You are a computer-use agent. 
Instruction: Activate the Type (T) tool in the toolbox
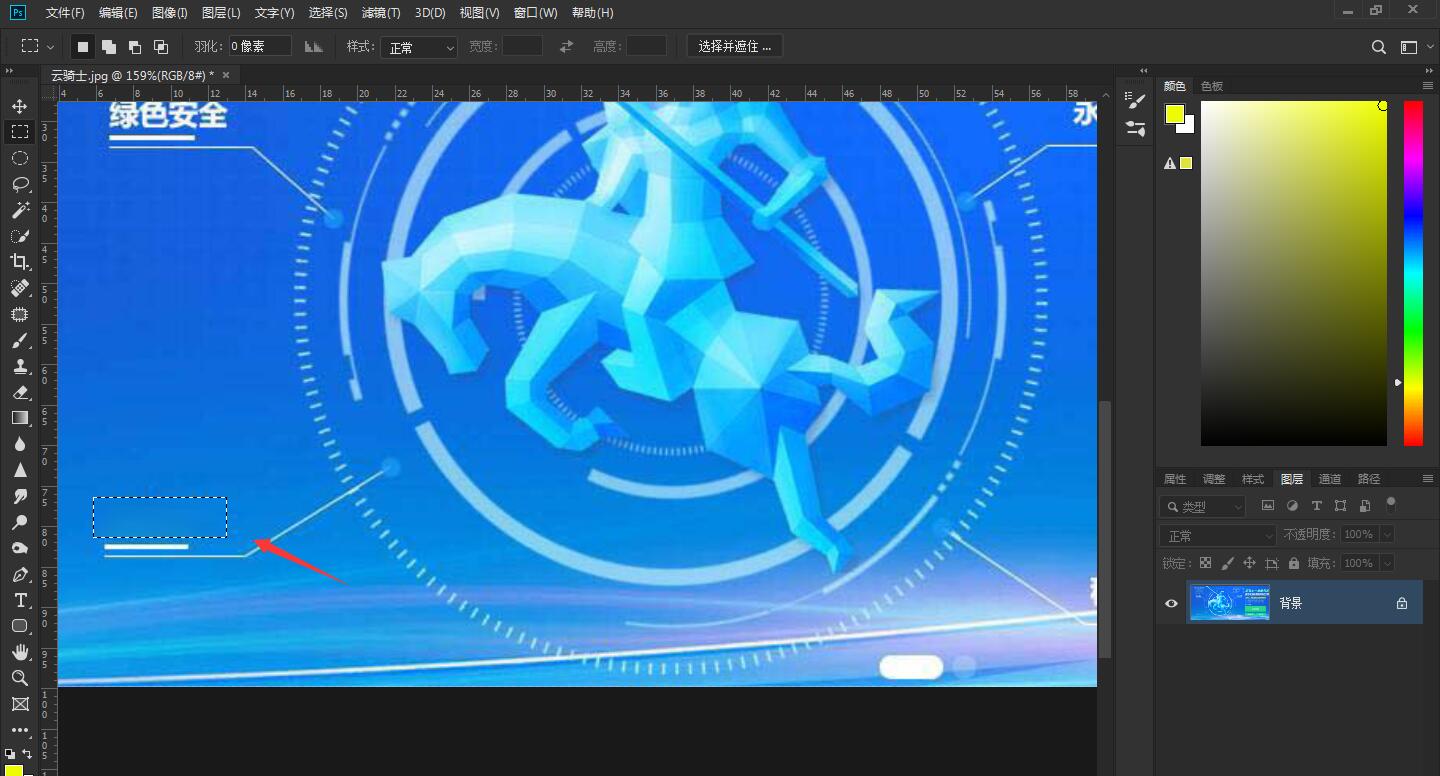[x=20, y=600]
